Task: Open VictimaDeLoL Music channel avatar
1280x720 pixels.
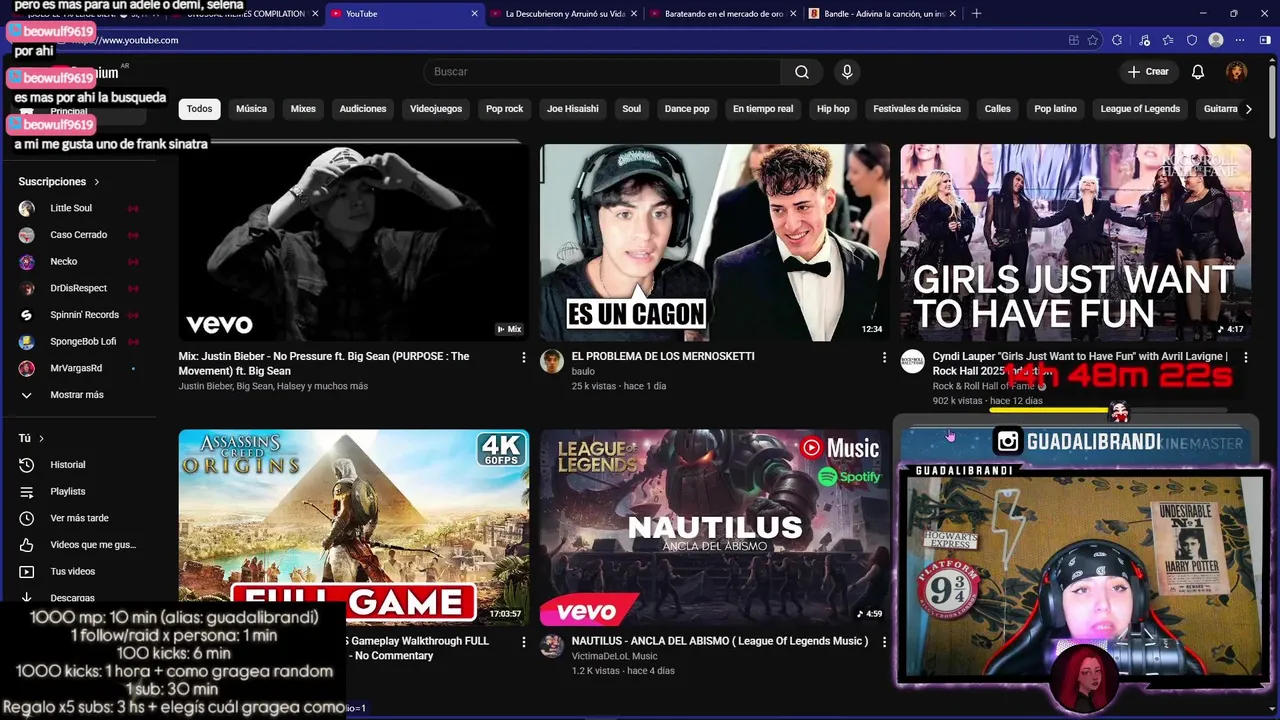Action: 552,646
